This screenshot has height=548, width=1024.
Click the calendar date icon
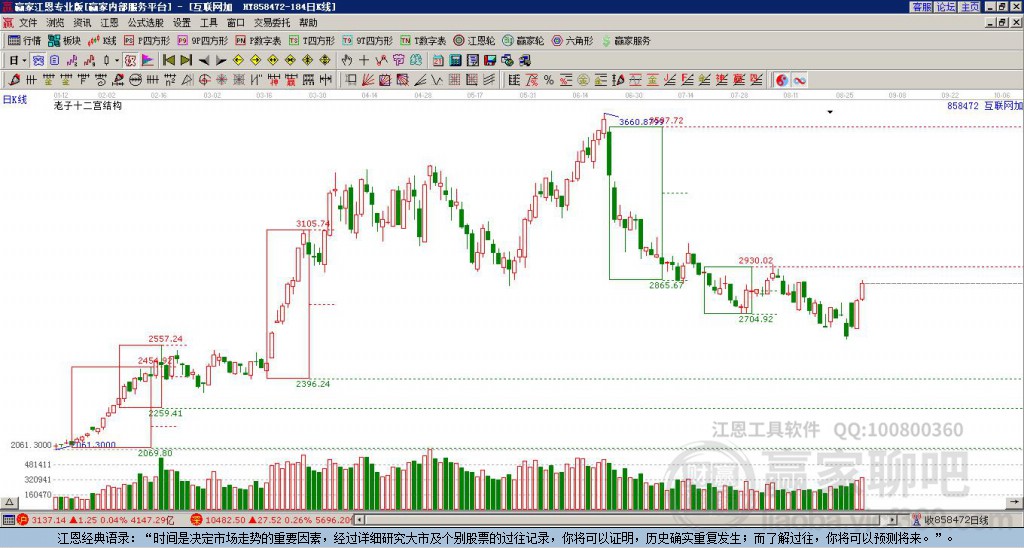pos(438,61)
